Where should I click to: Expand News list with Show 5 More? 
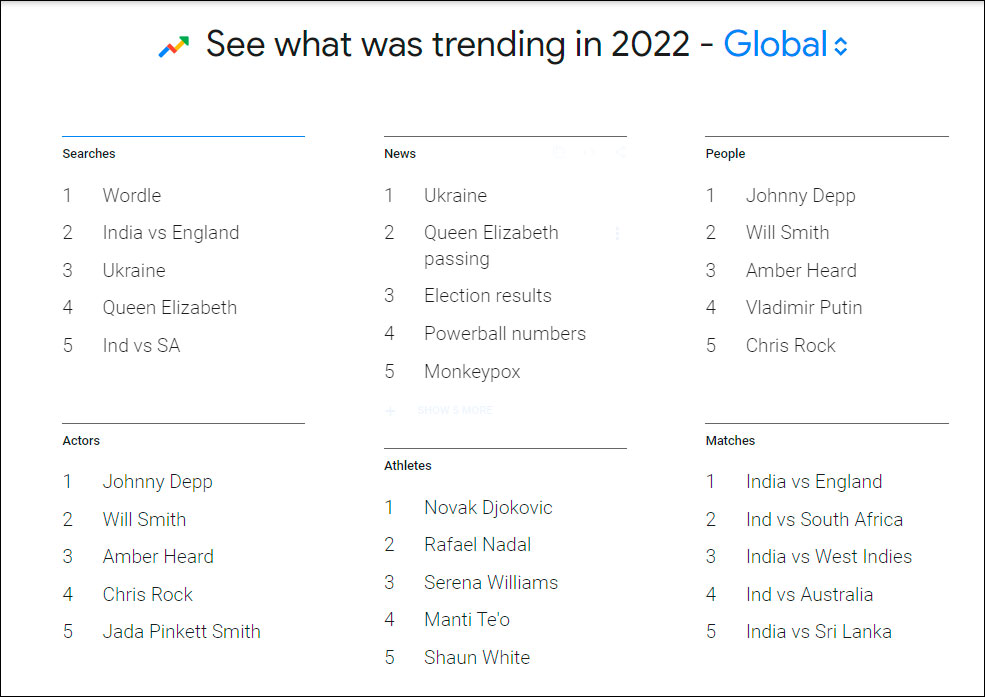coord(454,410)
